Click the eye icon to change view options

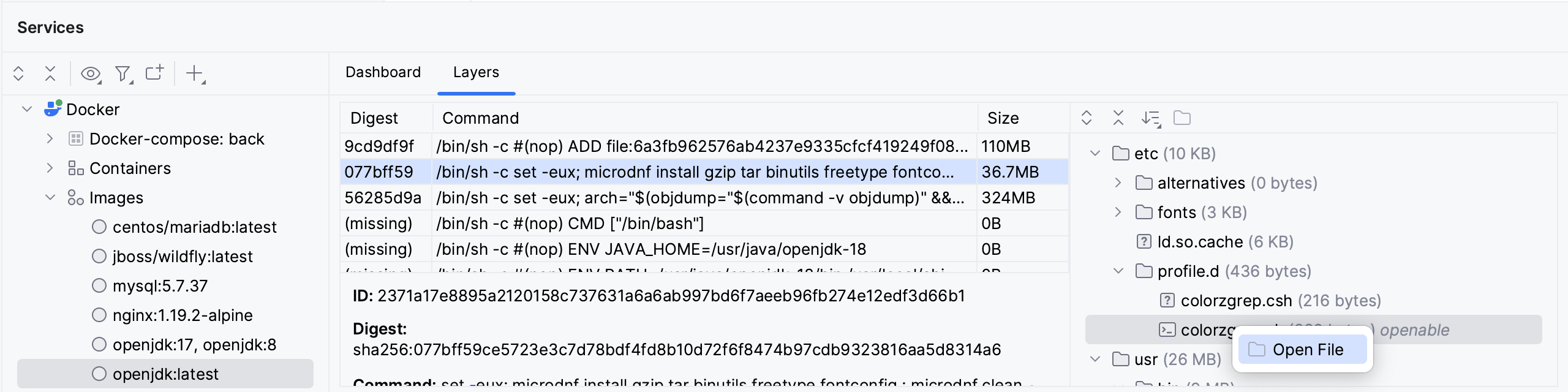pyautogui.click(x=91, y=73)
